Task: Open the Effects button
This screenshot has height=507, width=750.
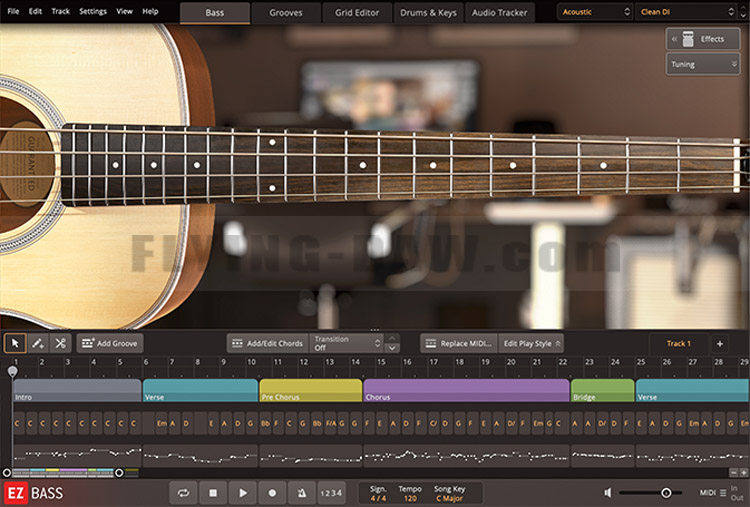Action: [x=703, y=39]
